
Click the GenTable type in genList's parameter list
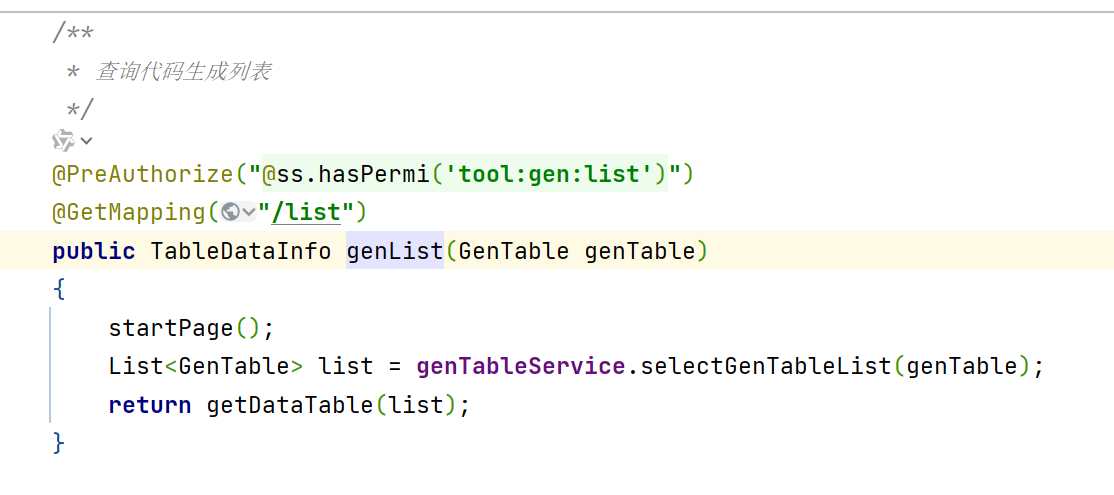(x=515, y=250)
